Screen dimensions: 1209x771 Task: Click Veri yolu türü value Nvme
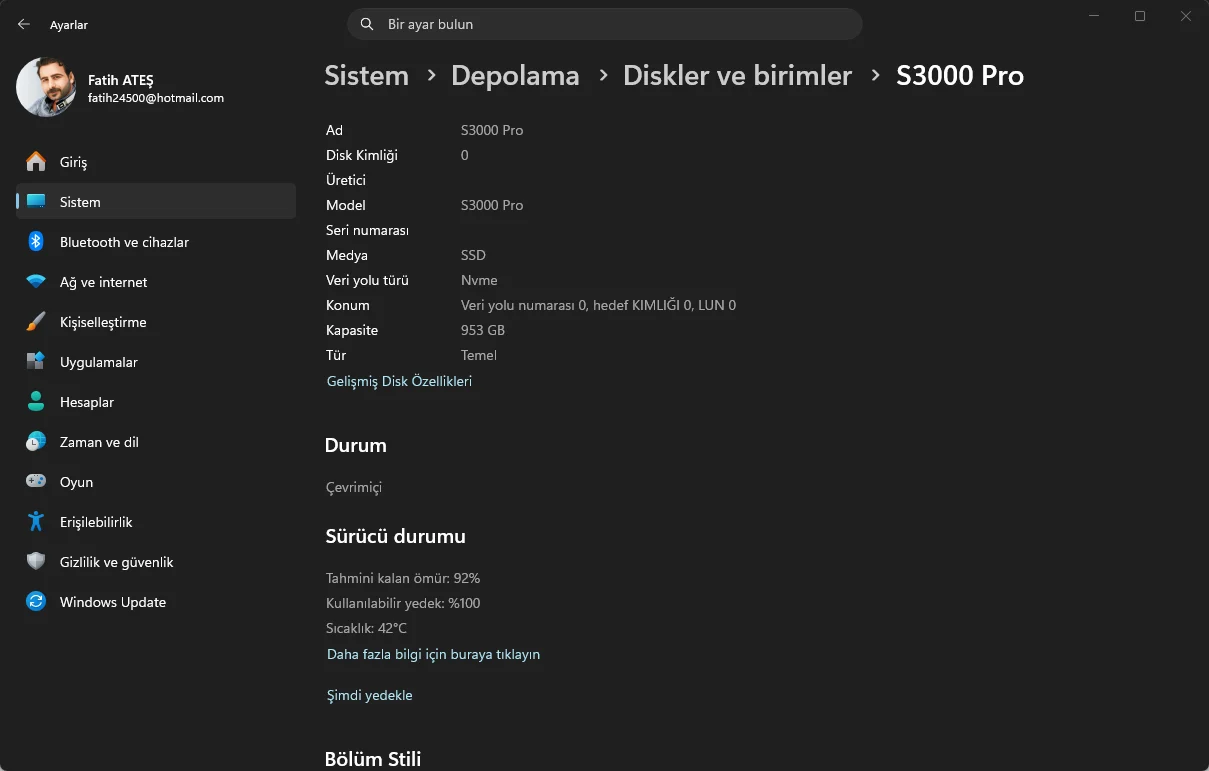479,280
